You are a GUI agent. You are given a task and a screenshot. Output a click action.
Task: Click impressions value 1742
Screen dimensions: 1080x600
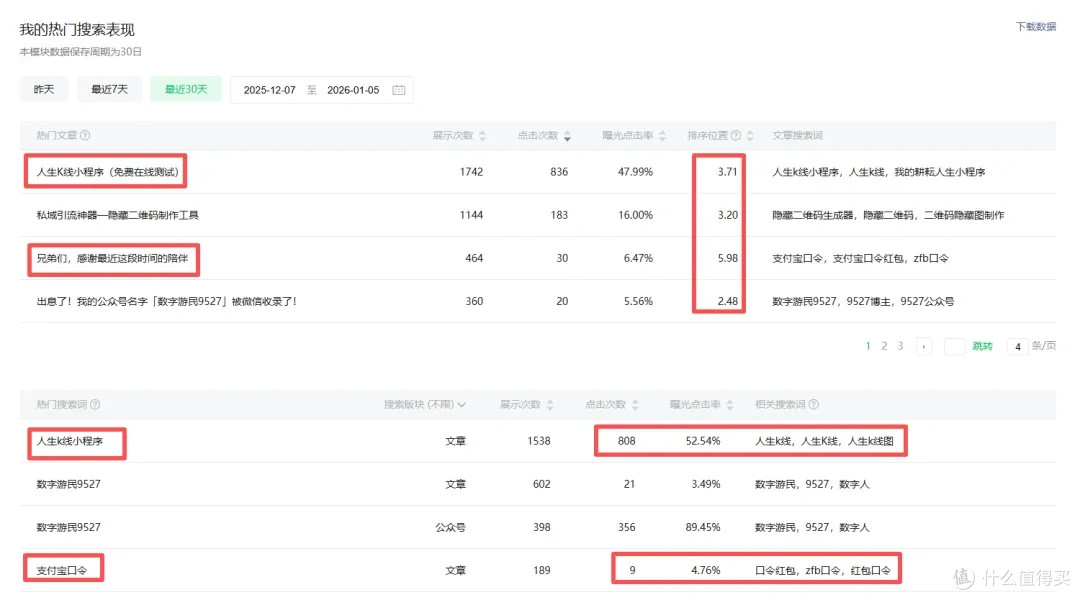point(471,172)
